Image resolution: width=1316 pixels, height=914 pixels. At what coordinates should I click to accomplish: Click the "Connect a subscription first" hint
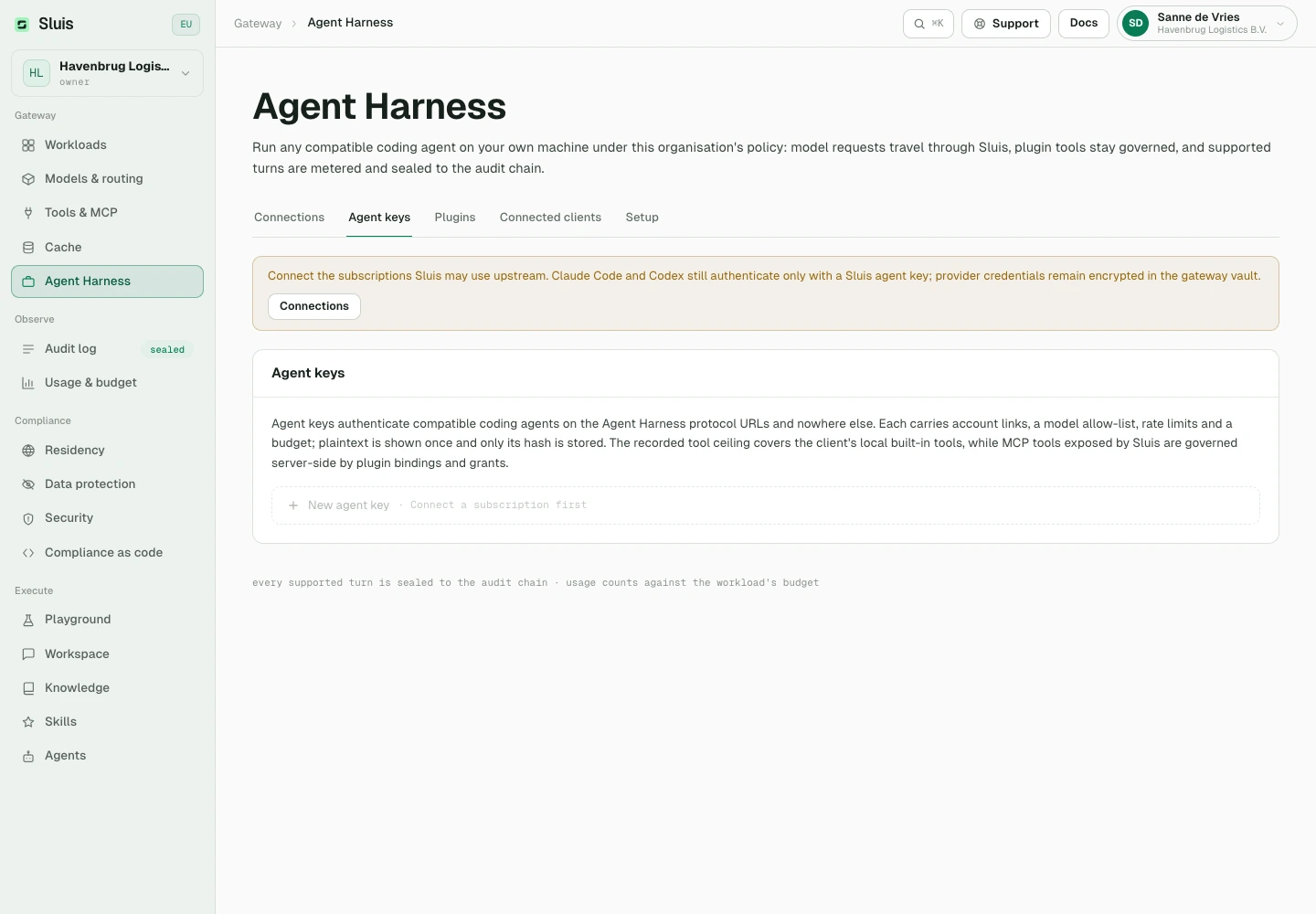[x=498, y=505]
